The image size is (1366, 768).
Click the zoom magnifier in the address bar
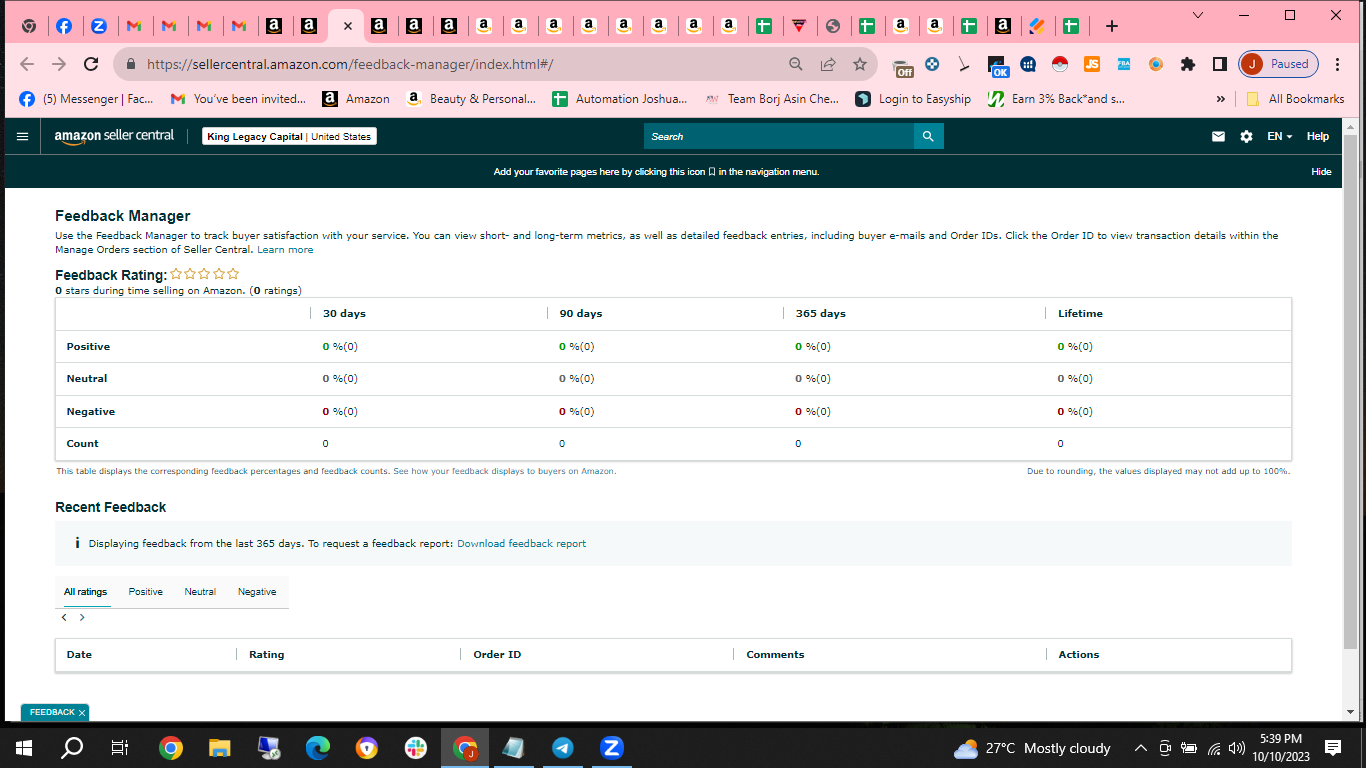pos(796,64)
